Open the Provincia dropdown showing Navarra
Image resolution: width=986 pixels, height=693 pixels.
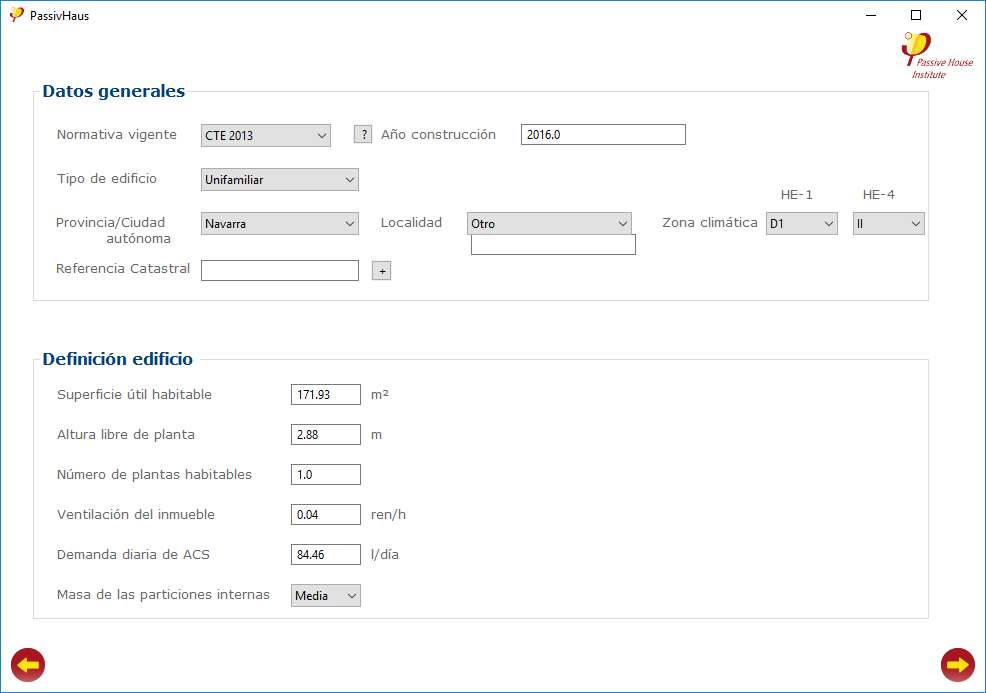click(x=279, y=224)
